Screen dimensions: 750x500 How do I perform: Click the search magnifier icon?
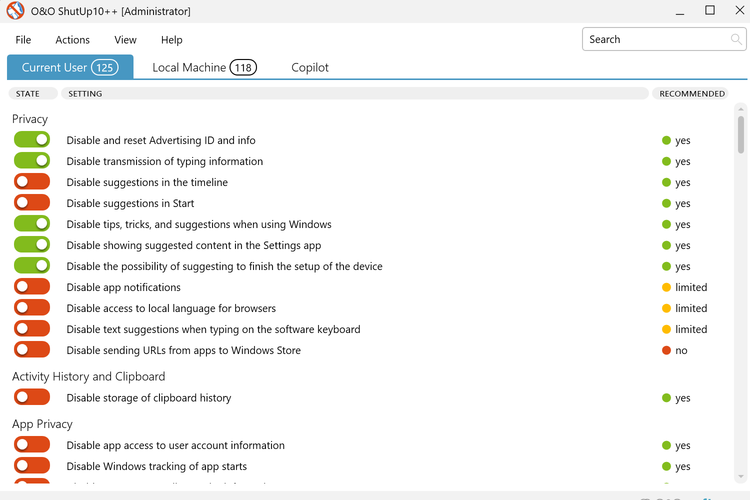pyautogui.click(x=736, y=40)
